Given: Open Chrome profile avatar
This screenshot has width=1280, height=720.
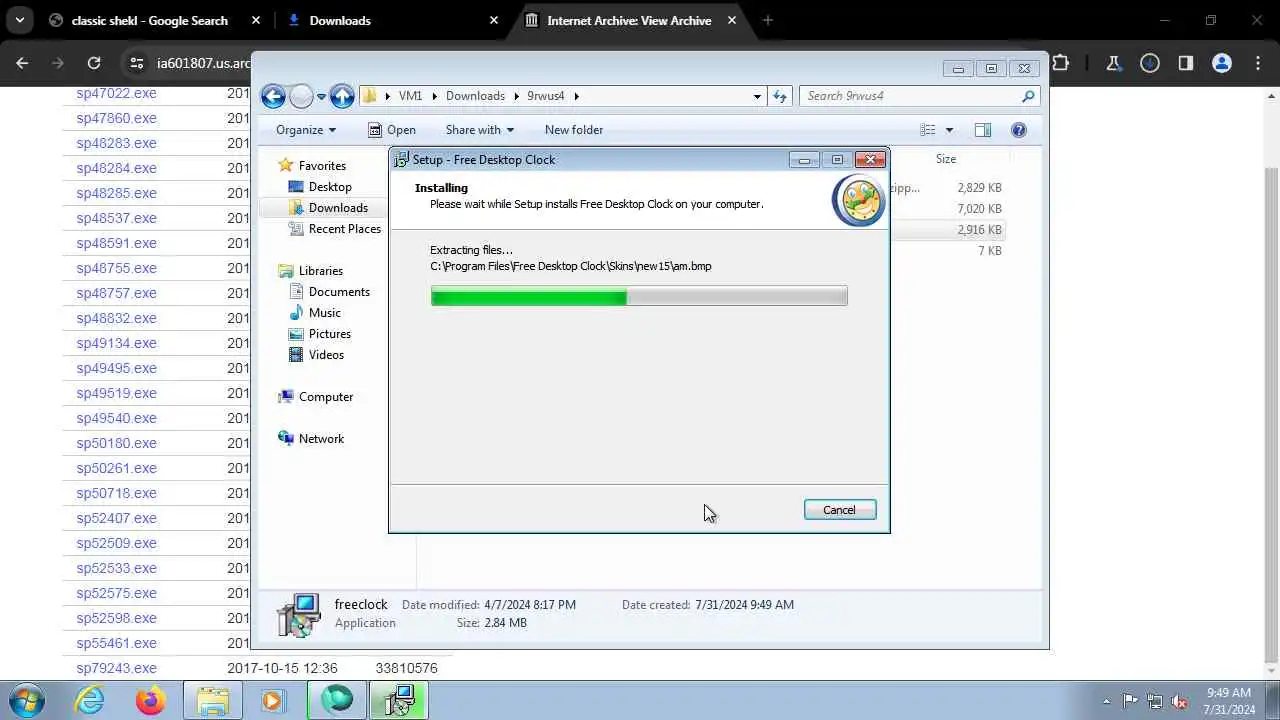Looking at the screenshot, I should click(x=1221, y=63).
